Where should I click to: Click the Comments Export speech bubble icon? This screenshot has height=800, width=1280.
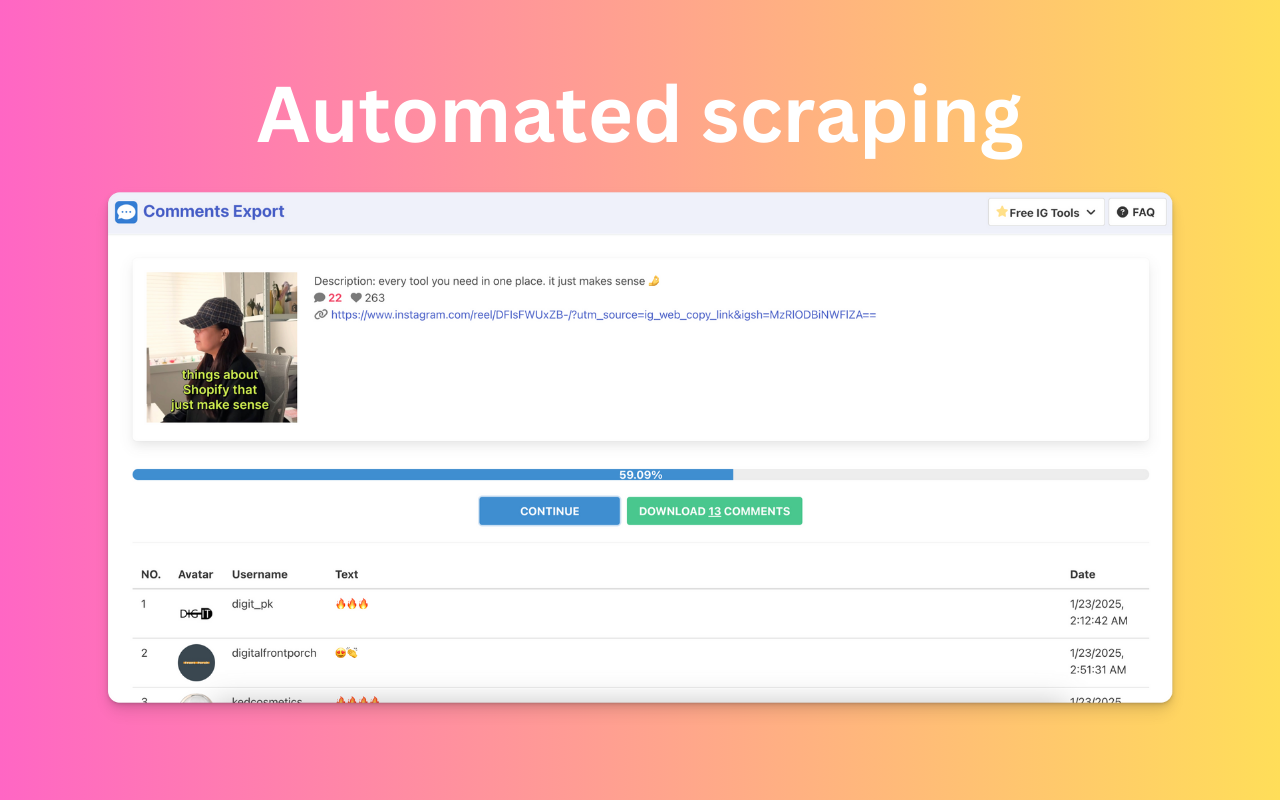pyautogui.click(x=126, y=212)
